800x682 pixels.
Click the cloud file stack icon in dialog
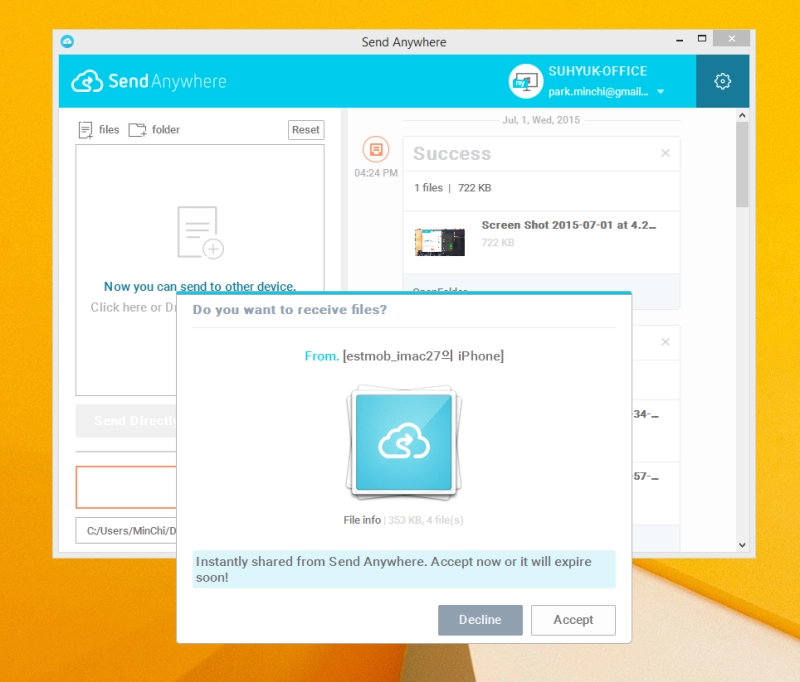[x=404, y=442]
